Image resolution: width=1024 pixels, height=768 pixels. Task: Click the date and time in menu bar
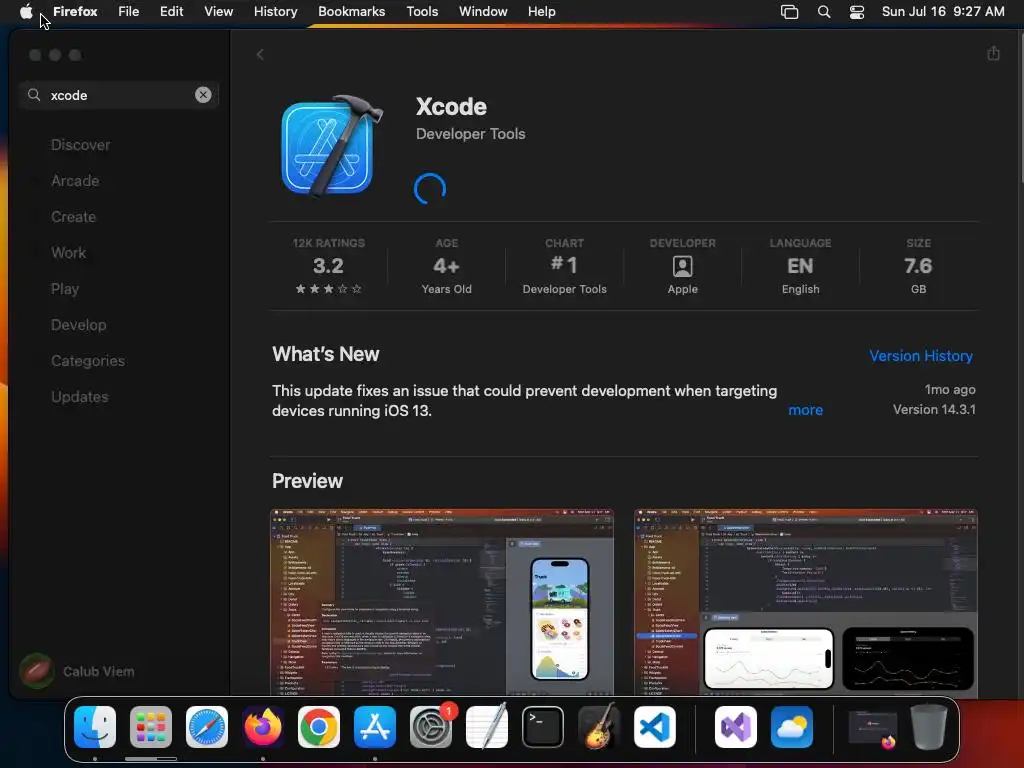point(942,12)
